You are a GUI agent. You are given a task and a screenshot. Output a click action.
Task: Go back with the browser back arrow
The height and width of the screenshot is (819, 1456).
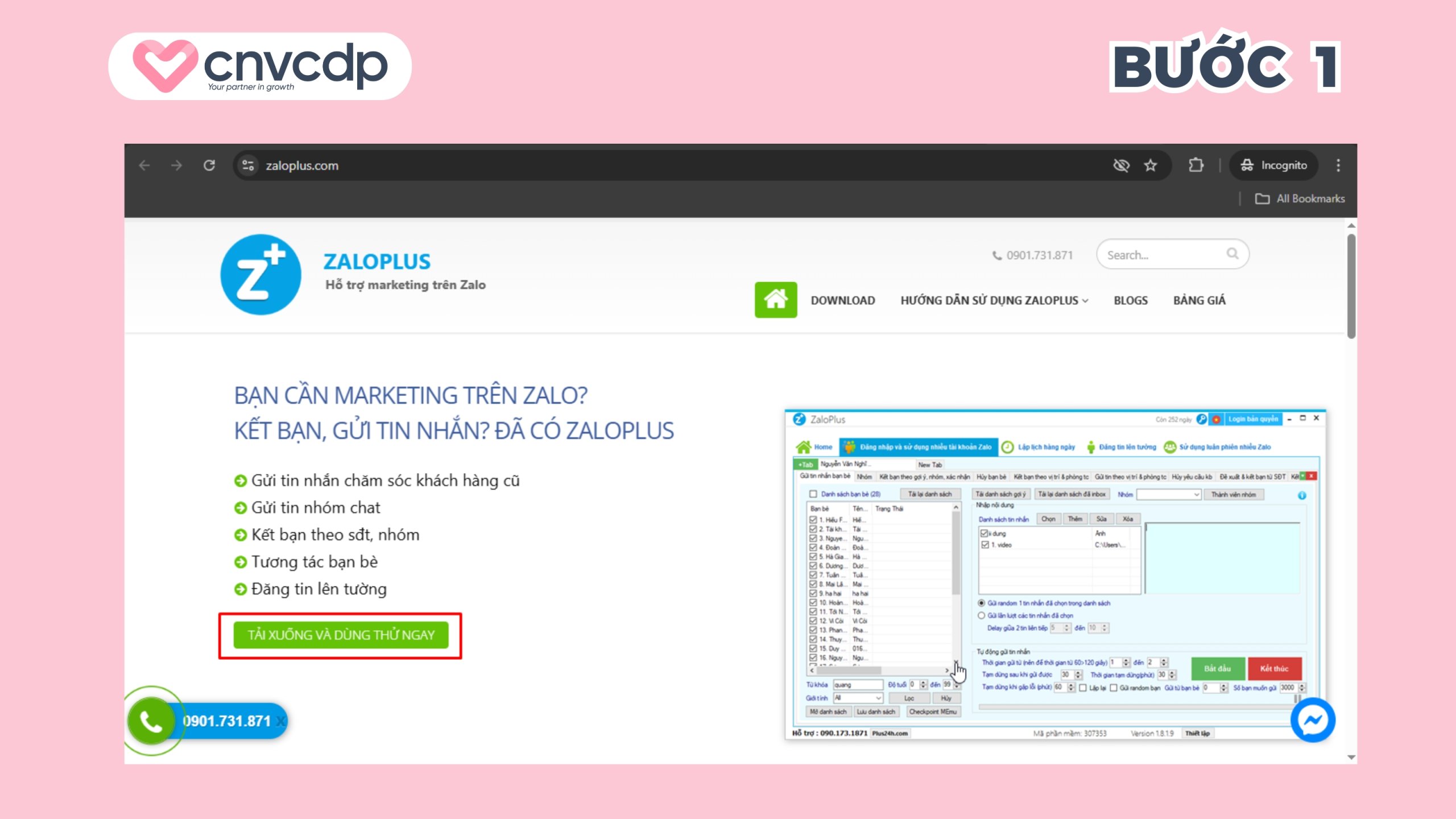pos(144,166)
